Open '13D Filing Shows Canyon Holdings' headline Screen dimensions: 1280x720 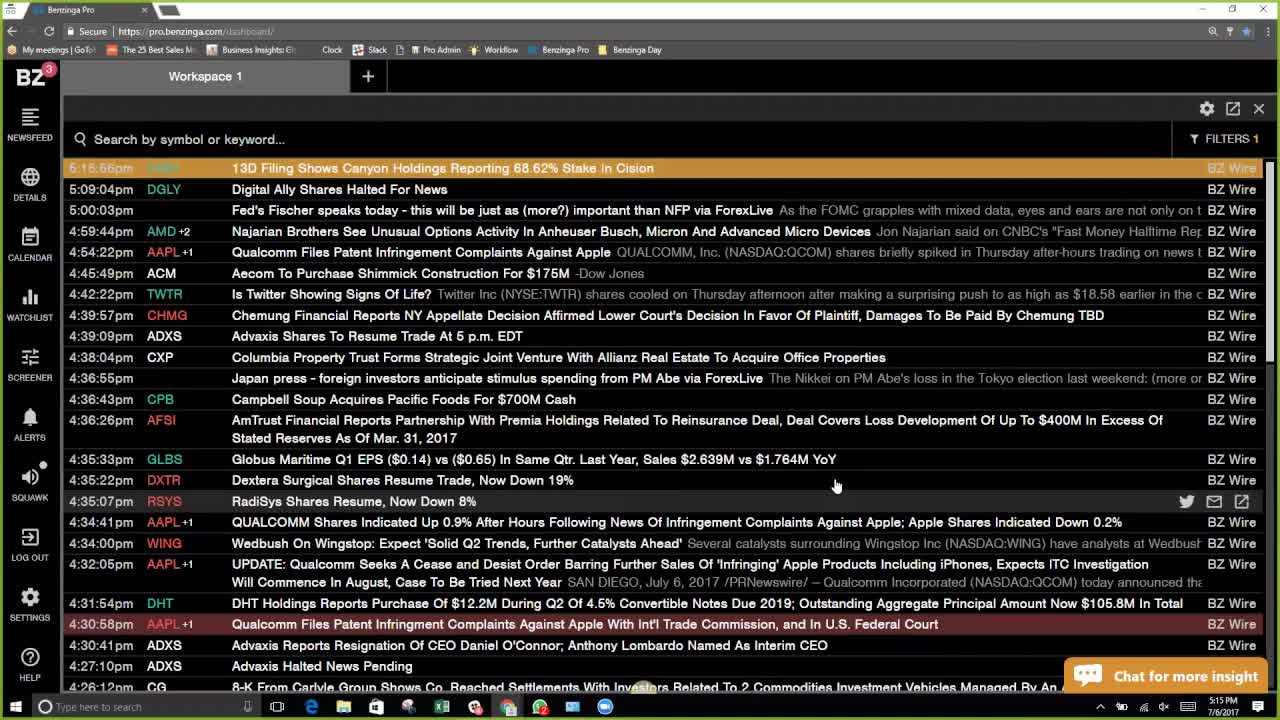[442, 168]
